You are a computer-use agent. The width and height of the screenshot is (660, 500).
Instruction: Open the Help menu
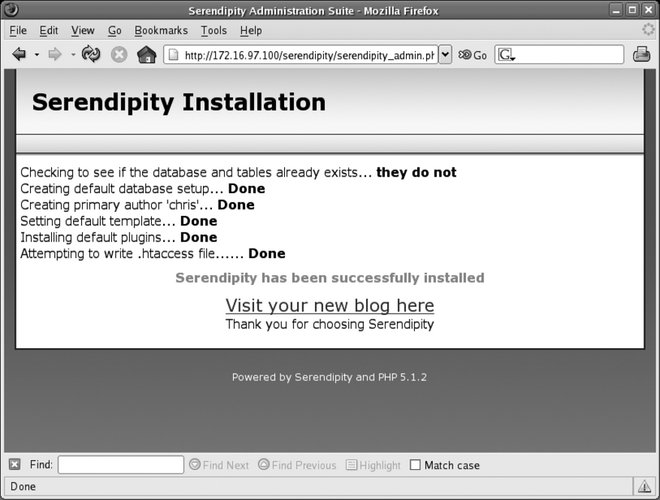(x=251, y=31)
